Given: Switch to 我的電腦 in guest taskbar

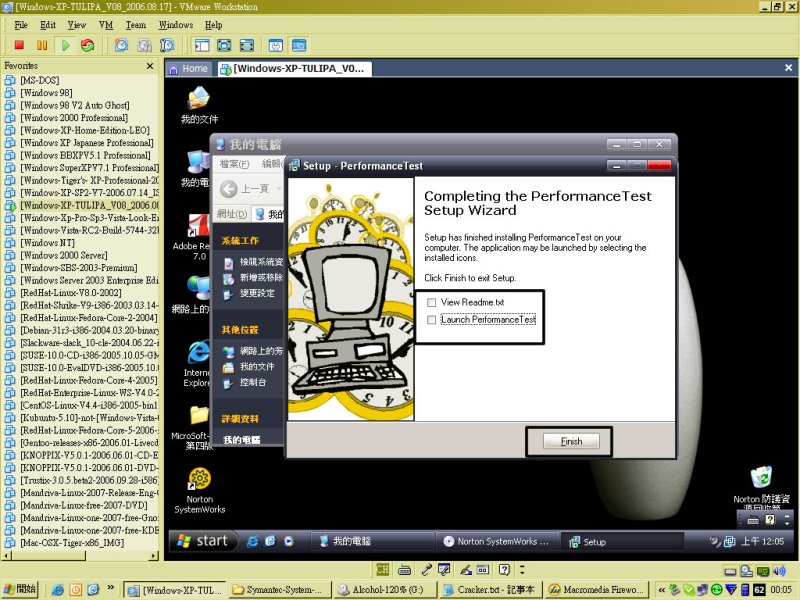Looking at the screenshot, I should click(x=372, y=541).
